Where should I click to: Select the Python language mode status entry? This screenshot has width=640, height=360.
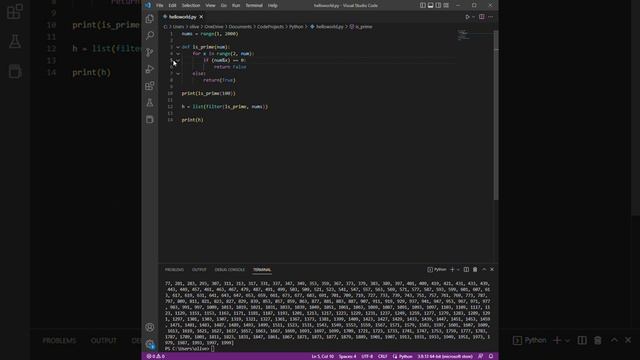point(403,356)
